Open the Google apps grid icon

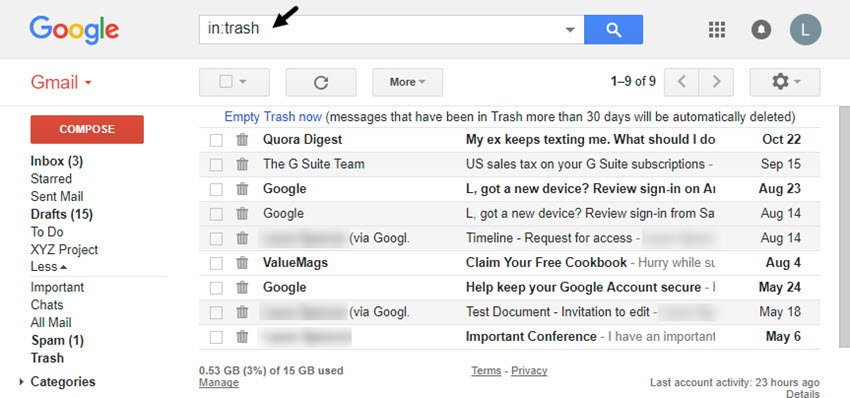coord(717,29)
